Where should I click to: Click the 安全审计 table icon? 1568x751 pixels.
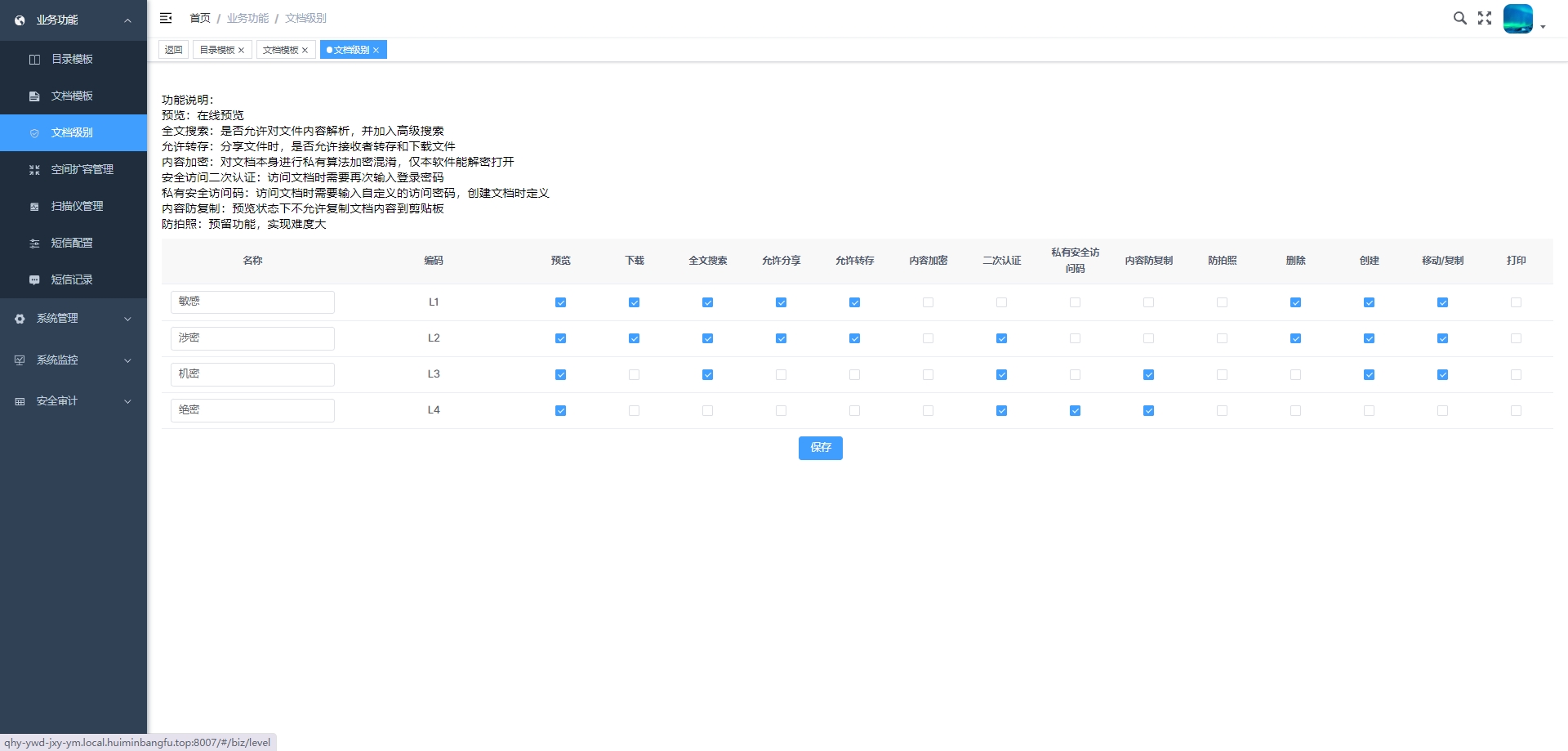click(x=20, y=401)
